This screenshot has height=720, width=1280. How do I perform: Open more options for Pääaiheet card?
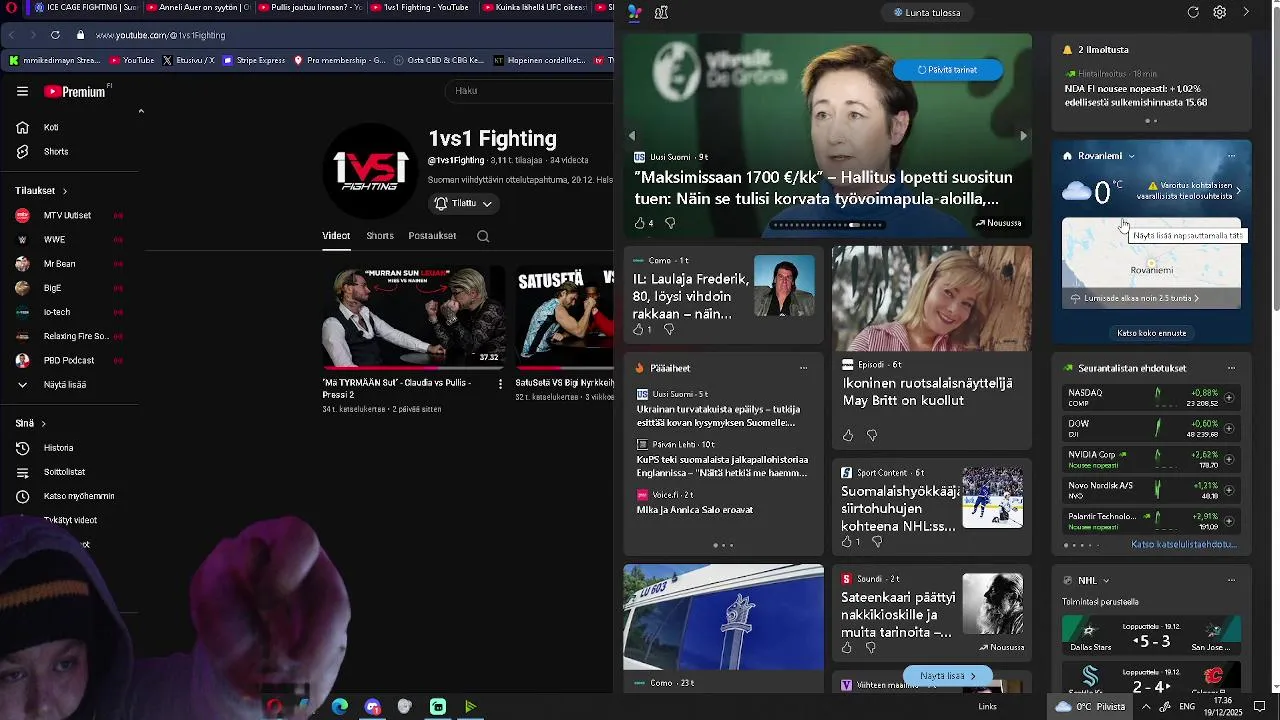(803, 368)
